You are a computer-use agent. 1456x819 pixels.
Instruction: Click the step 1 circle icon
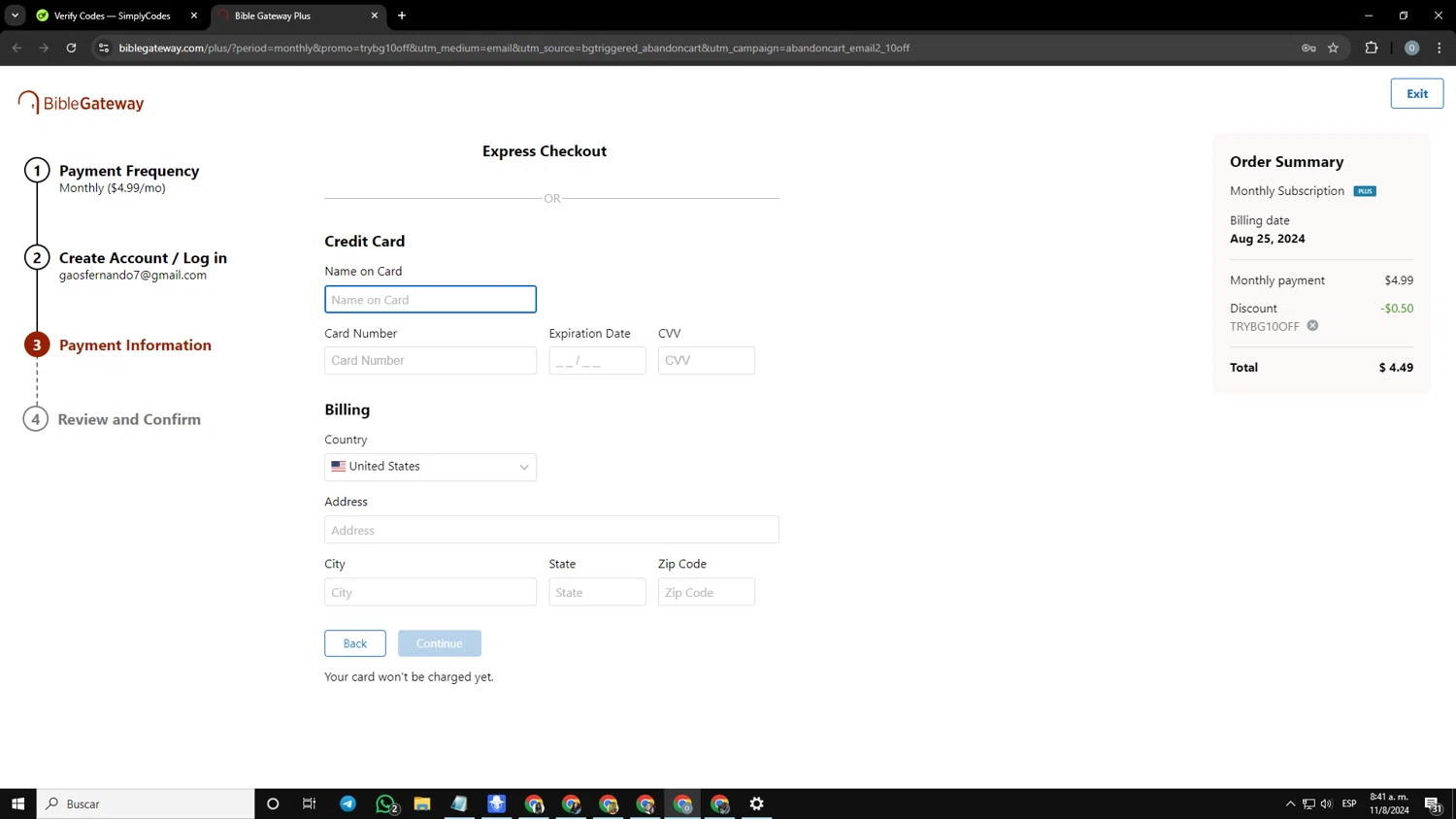click(x=37, y=171)
